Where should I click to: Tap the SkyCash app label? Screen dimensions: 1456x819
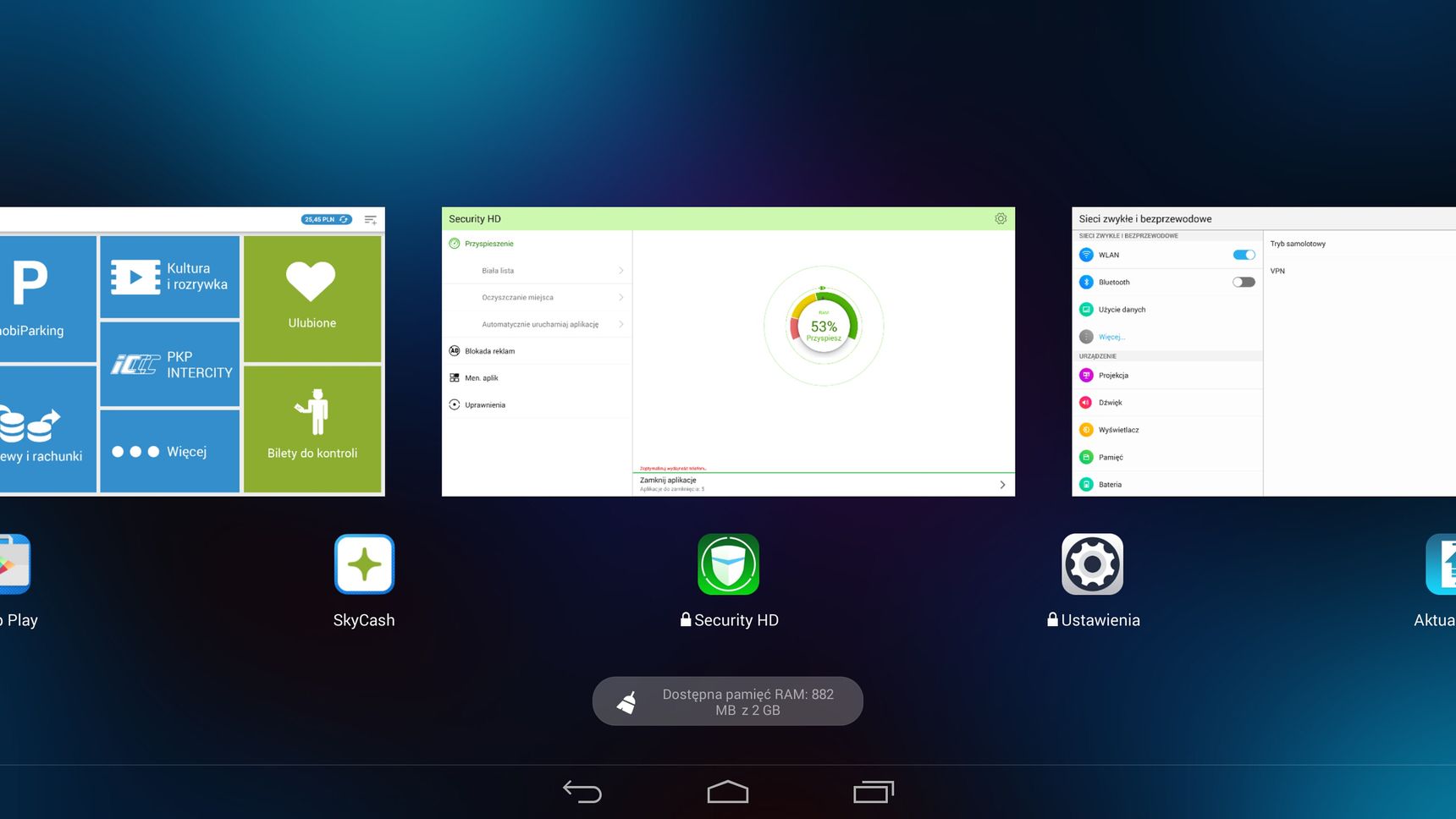pyautogui.click(x=364, y=620)
